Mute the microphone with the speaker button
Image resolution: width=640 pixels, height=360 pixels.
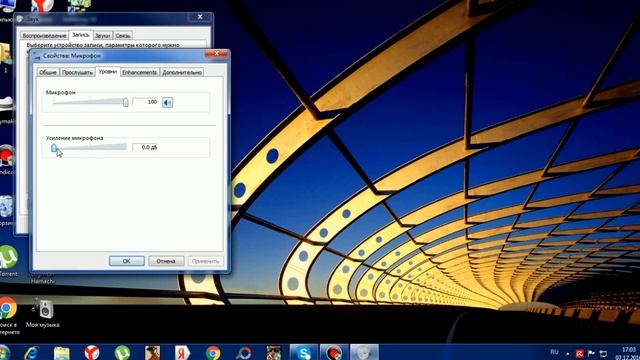click(167, 102)
